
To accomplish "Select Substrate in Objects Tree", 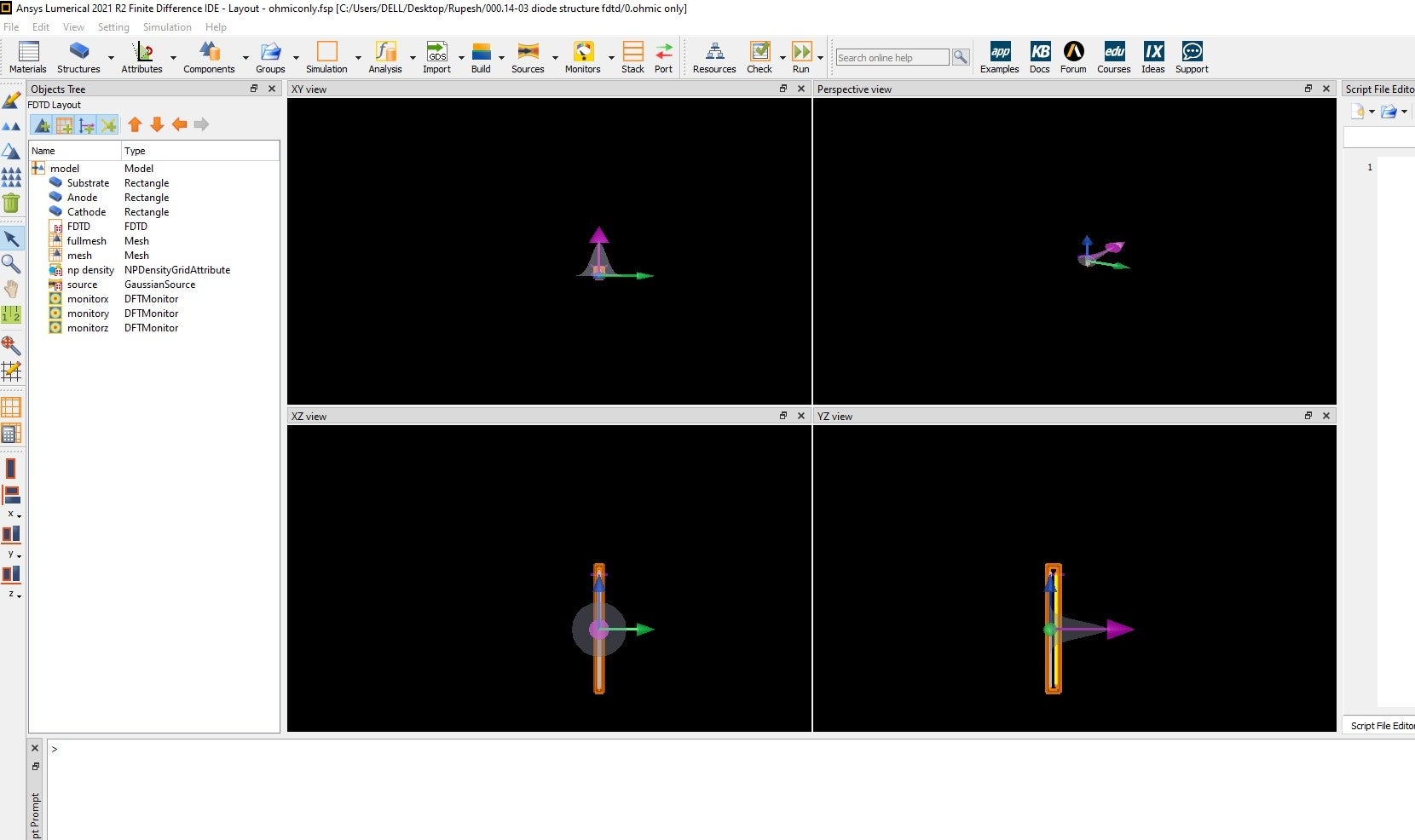I will pyautogui.click(x=88, y=183).
